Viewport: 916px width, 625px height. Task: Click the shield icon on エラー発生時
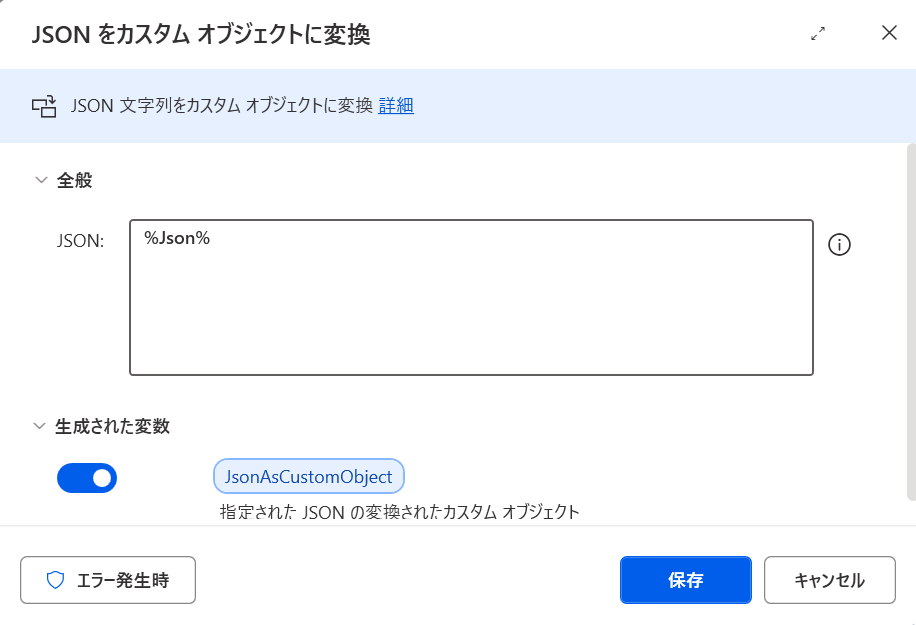55,580
